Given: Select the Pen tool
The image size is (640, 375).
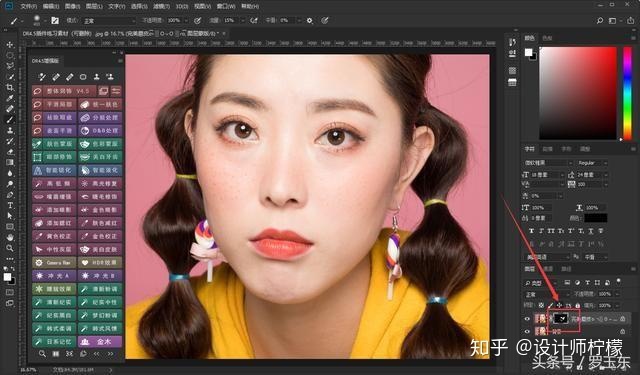Looking at the screenshot, I should point(10,195).
